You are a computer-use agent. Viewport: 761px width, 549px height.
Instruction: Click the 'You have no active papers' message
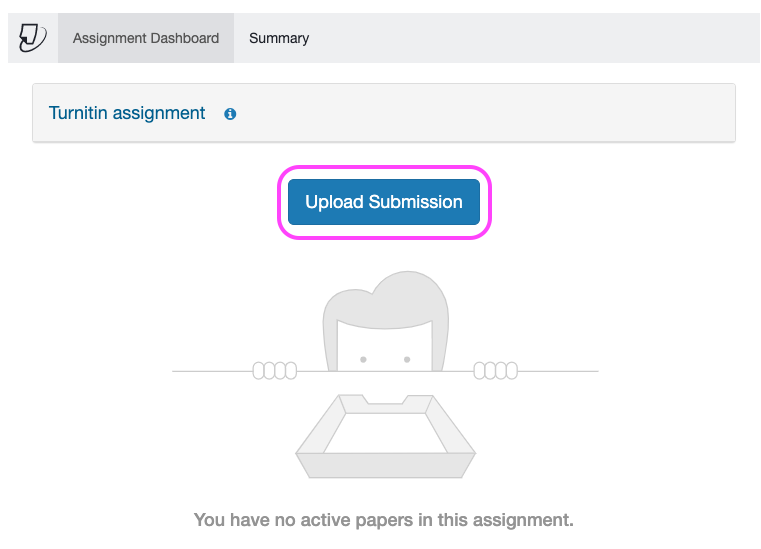[x=384, y=520]
